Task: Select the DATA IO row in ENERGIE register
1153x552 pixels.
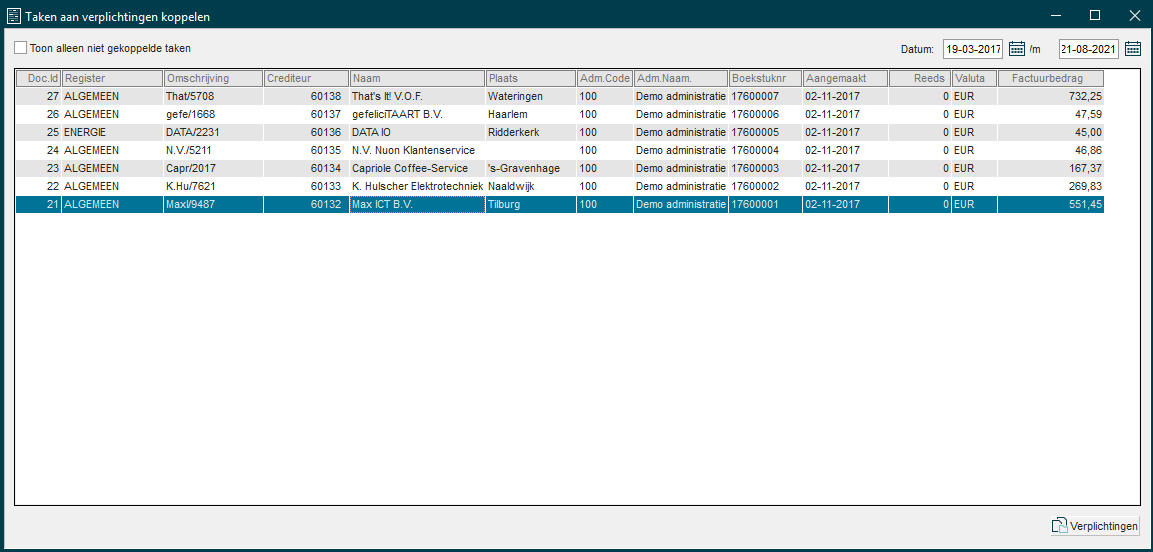Action: tap(415, 132)
